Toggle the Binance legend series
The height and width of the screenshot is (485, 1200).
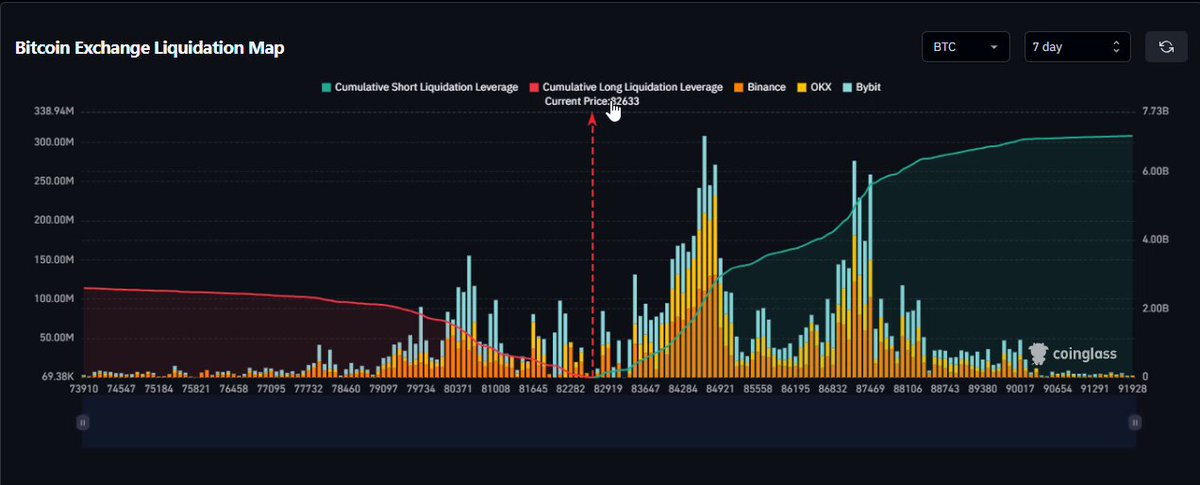pos(759,87)
